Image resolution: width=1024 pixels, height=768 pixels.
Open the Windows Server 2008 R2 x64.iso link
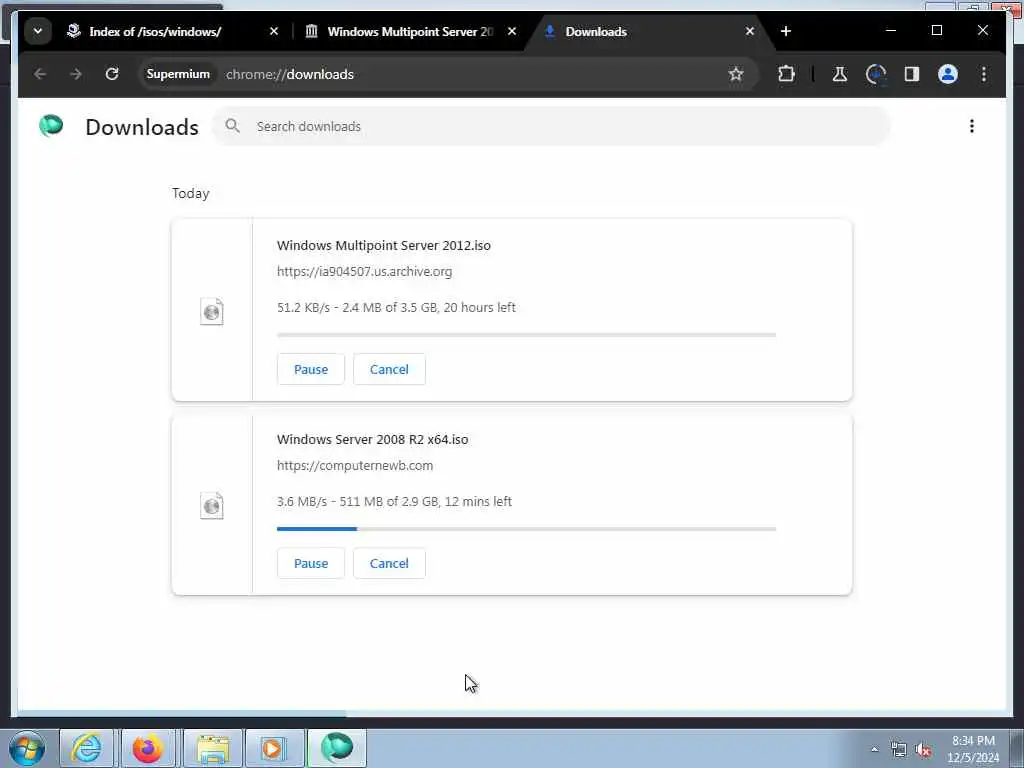pos(372,440)
